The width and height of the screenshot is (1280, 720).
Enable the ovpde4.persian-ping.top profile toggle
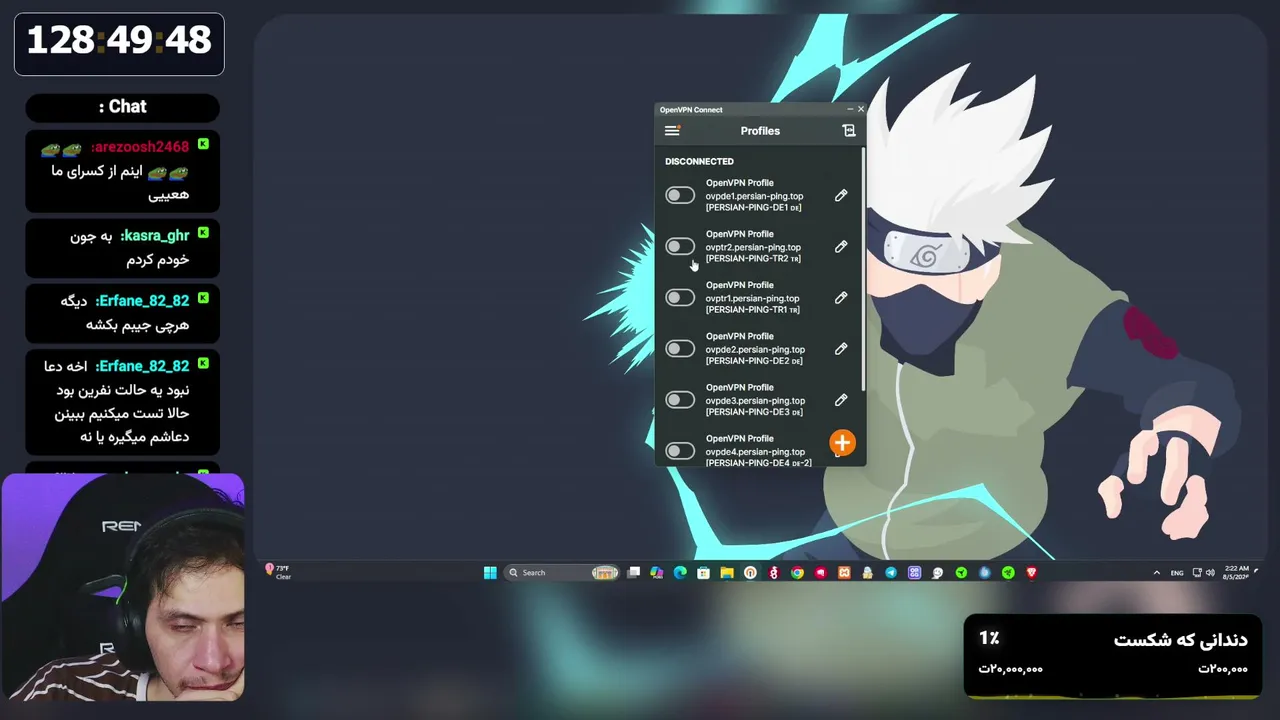(680, 451)
